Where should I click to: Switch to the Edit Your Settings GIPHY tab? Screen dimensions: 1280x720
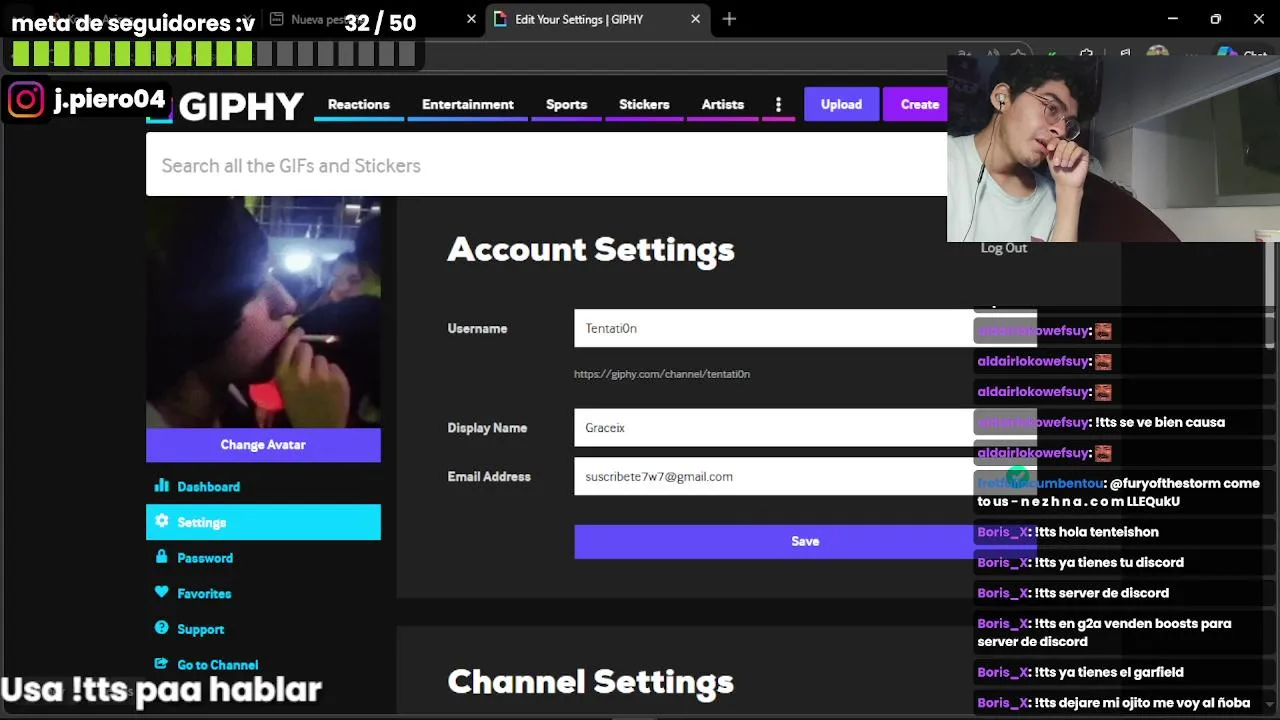coord(597,19)
